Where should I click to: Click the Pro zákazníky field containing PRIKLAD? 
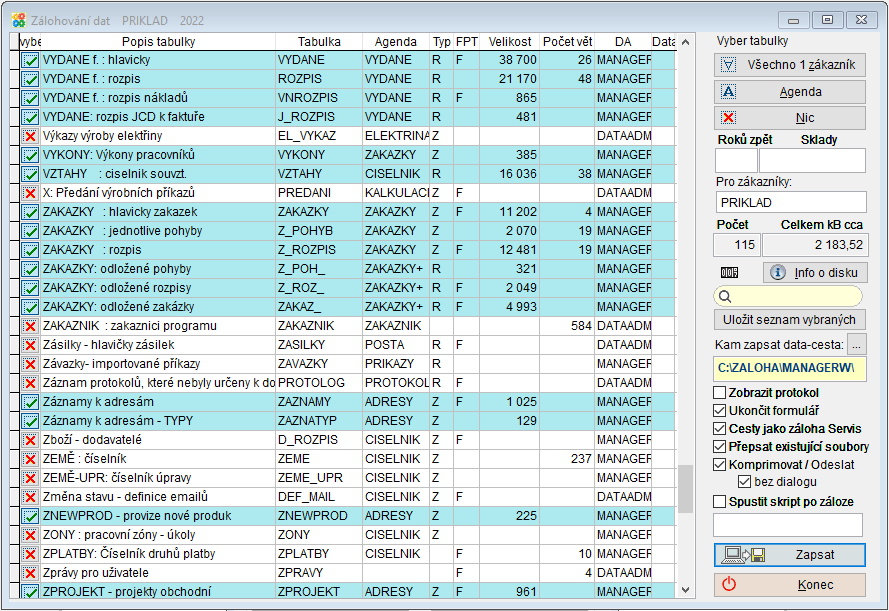(x=791, y=202)
